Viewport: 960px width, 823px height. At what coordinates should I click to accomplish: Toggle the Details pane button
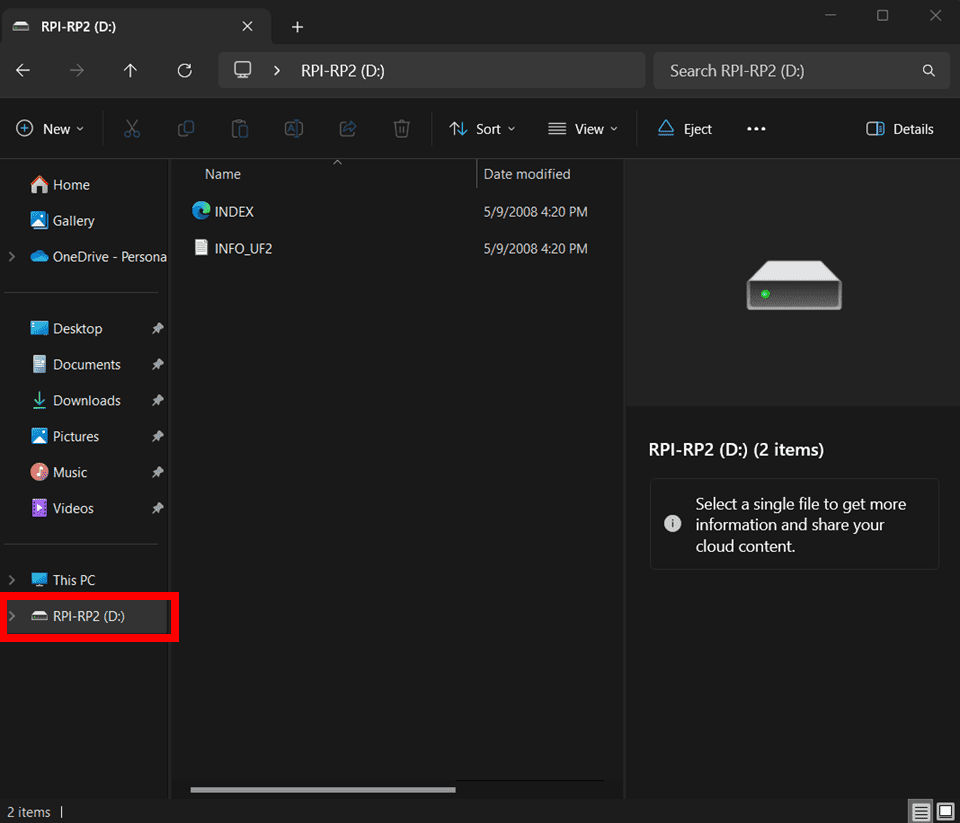[899, 129]
